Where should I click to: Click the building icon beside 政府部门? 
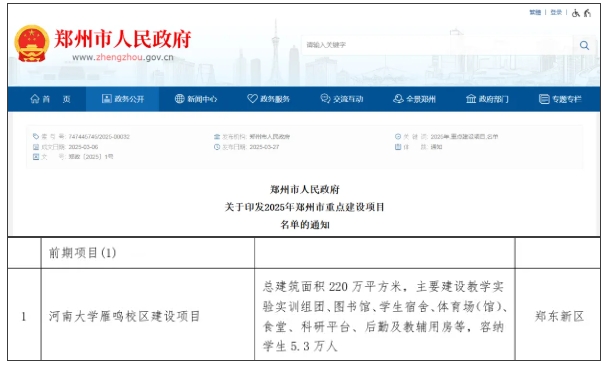471,98
